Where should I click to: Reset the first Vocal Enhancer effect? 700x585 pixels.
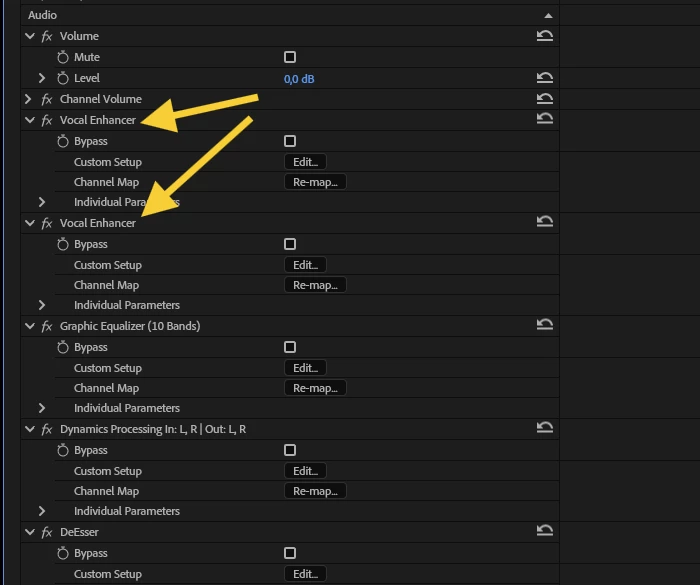tap(545, 118)
